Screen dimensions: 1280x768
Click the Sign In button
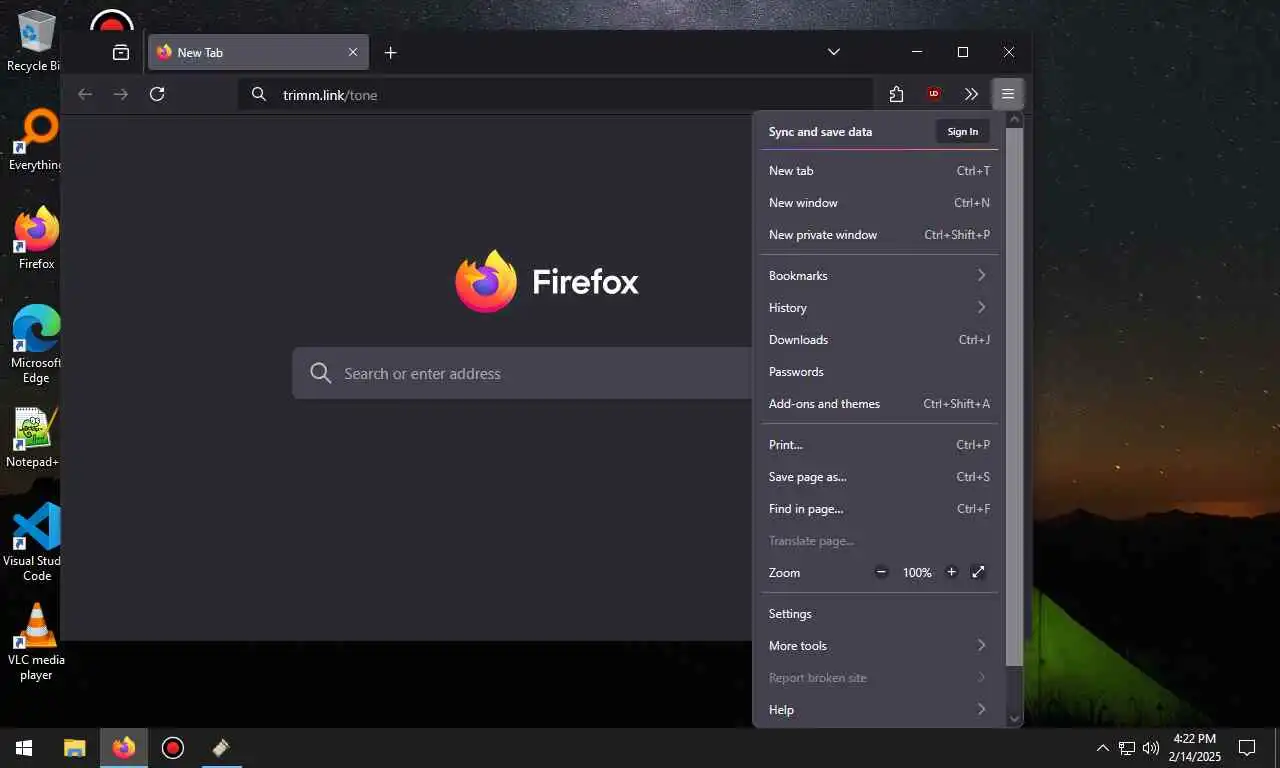(x=963, y=132)
